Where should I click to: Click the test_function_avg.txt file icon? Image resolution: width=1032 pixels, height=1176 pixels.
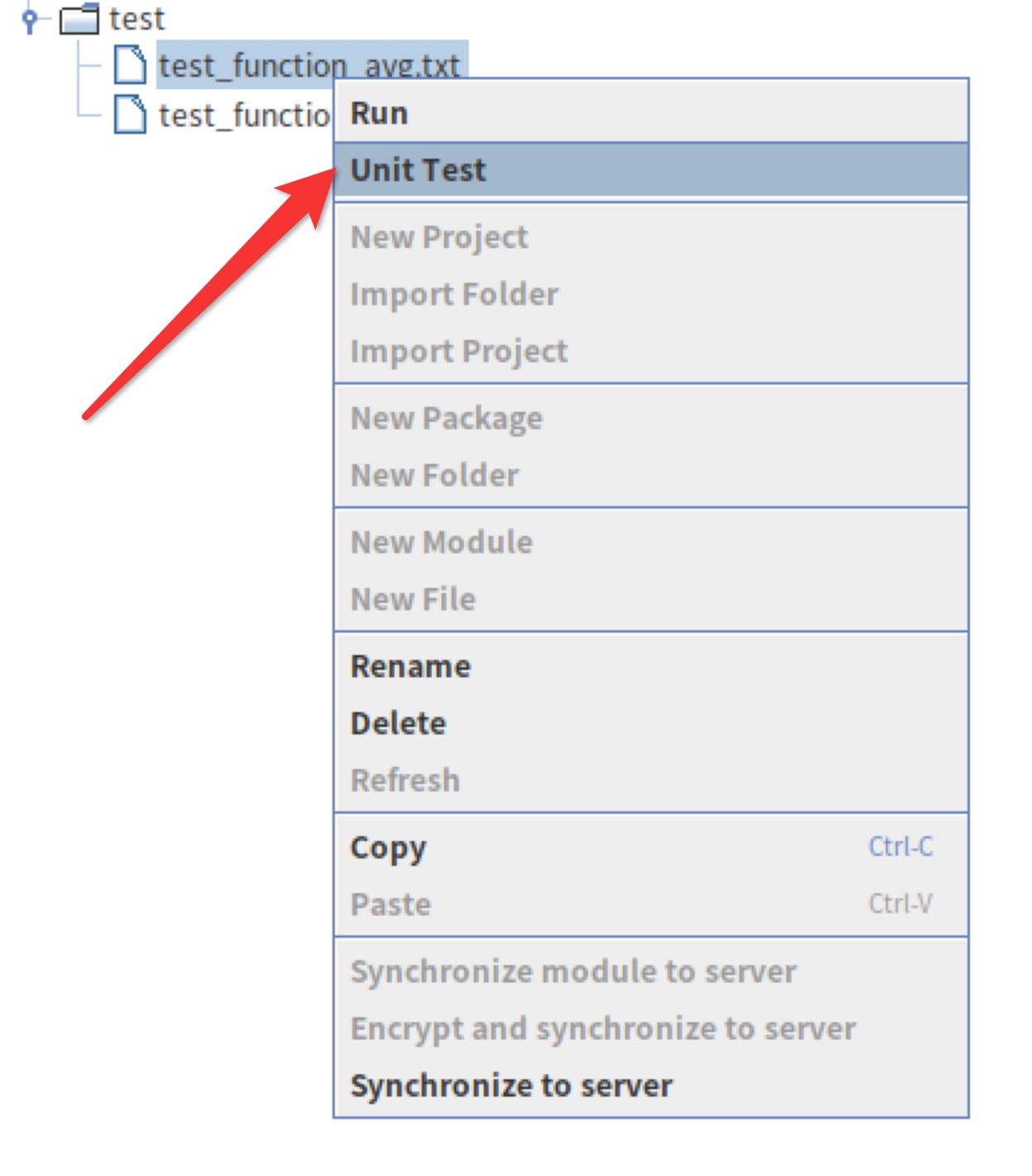[130, 65]
